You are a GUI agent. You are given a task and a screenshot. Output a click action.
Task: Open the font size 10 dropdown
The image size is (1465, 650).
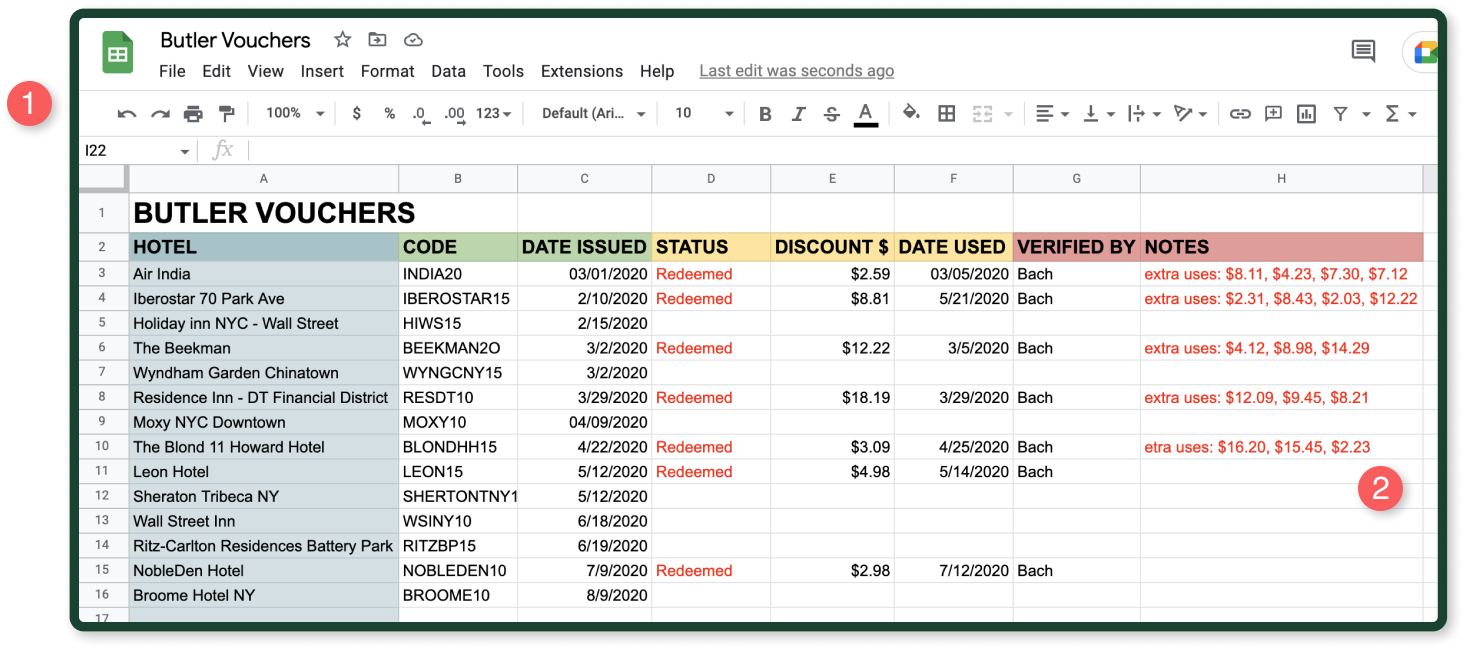point(705,114)
